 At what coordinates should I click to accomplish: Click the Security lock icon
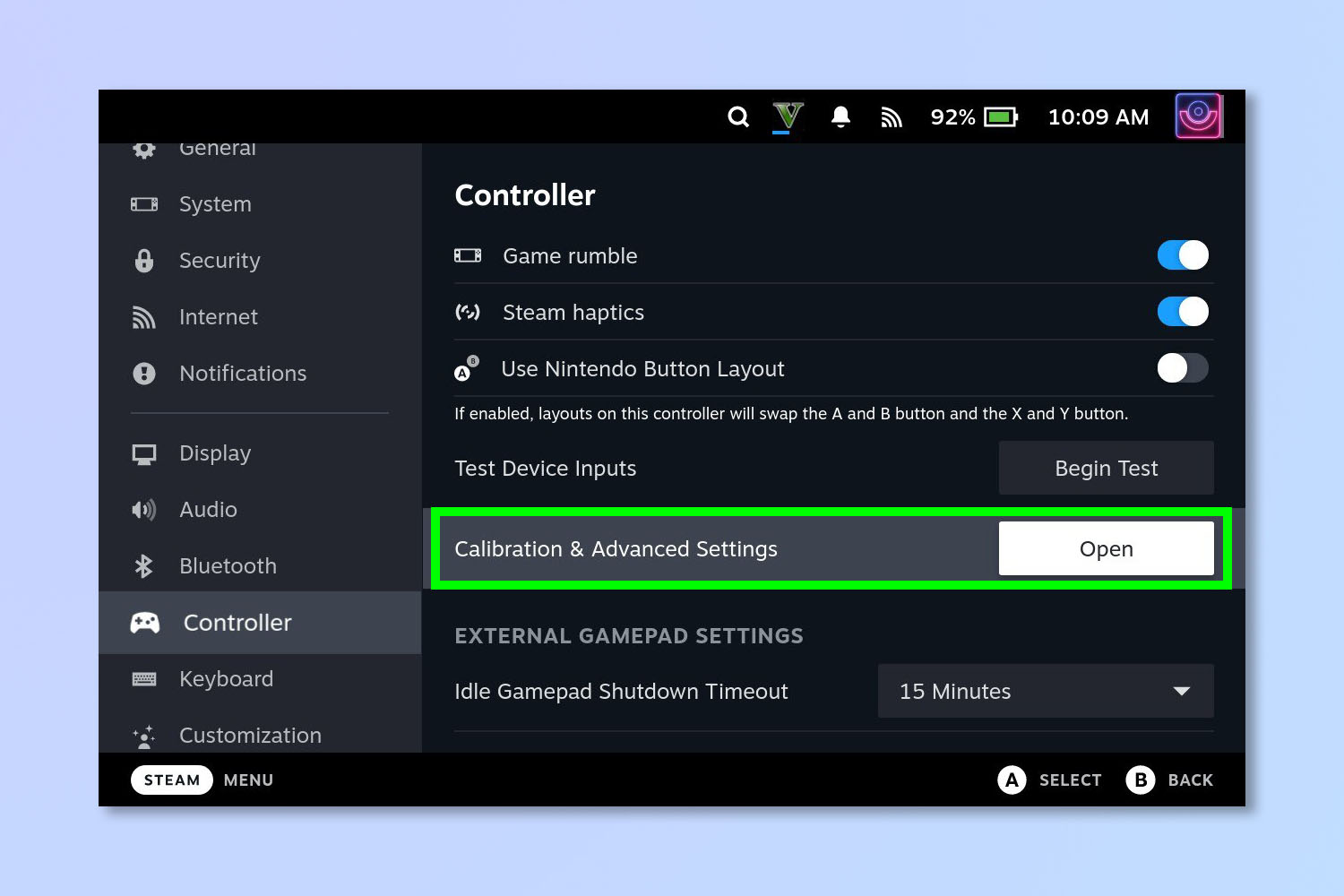tap(144, 261)
